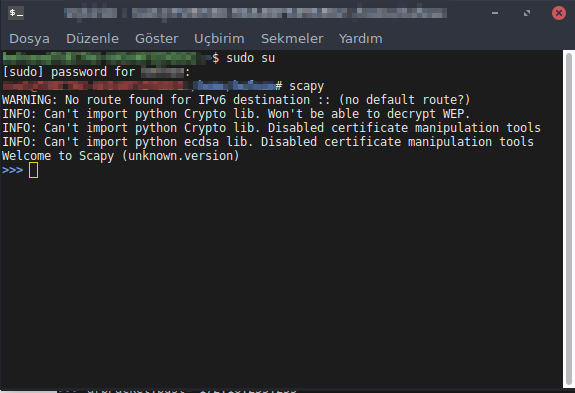Open the Göster menu
Viewport: 575px width, 393px height.
pos(157,38)
